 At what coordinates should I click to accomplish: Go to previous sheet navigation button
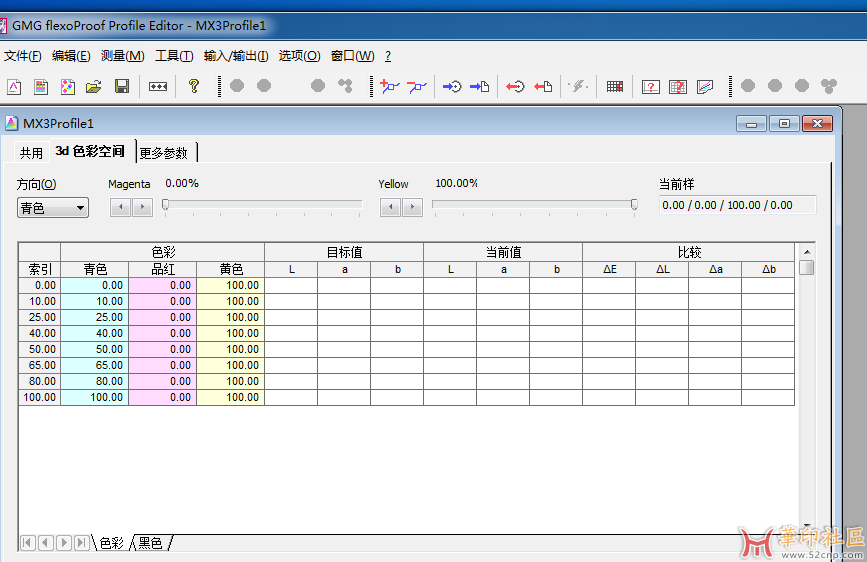tap(46, 543)
